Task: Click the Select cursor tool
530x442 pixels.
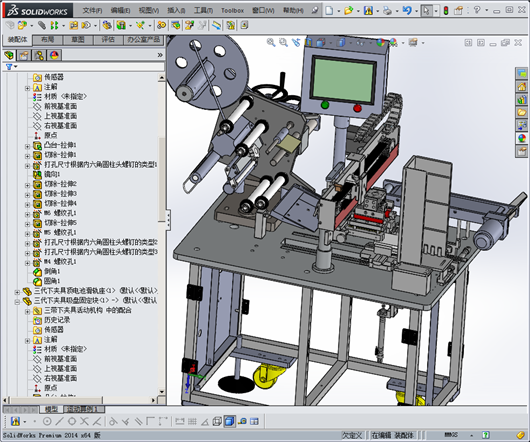Action: [426, 10]
